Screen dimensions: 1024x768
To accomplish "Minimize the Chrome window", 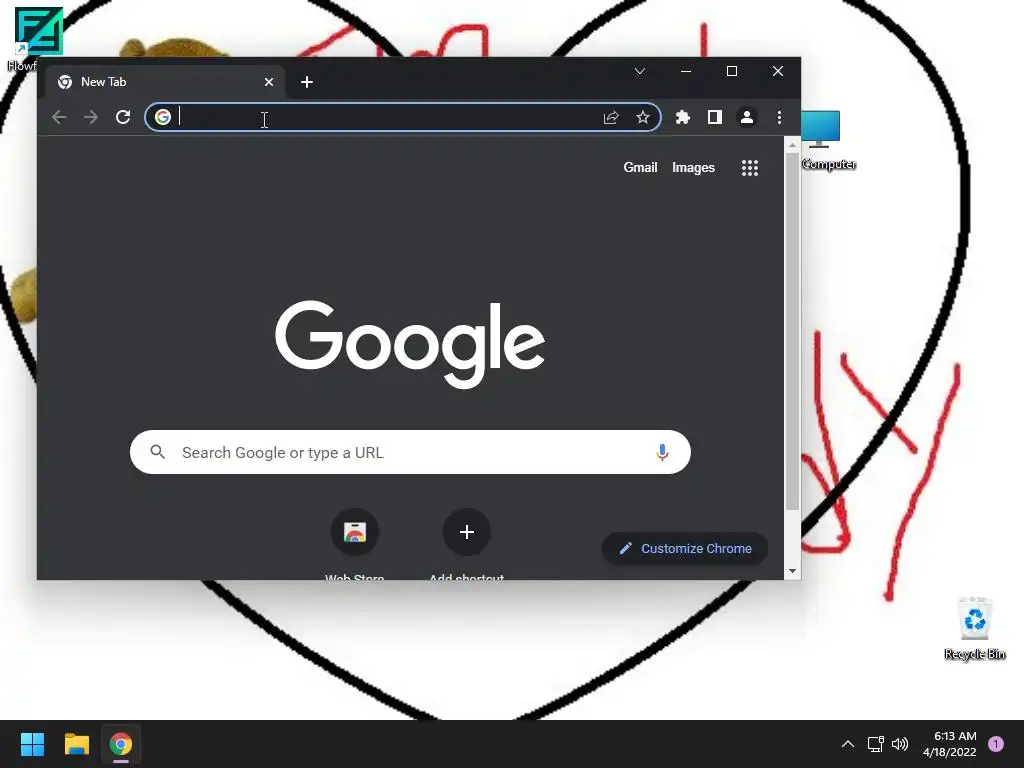I will (686, 71).
